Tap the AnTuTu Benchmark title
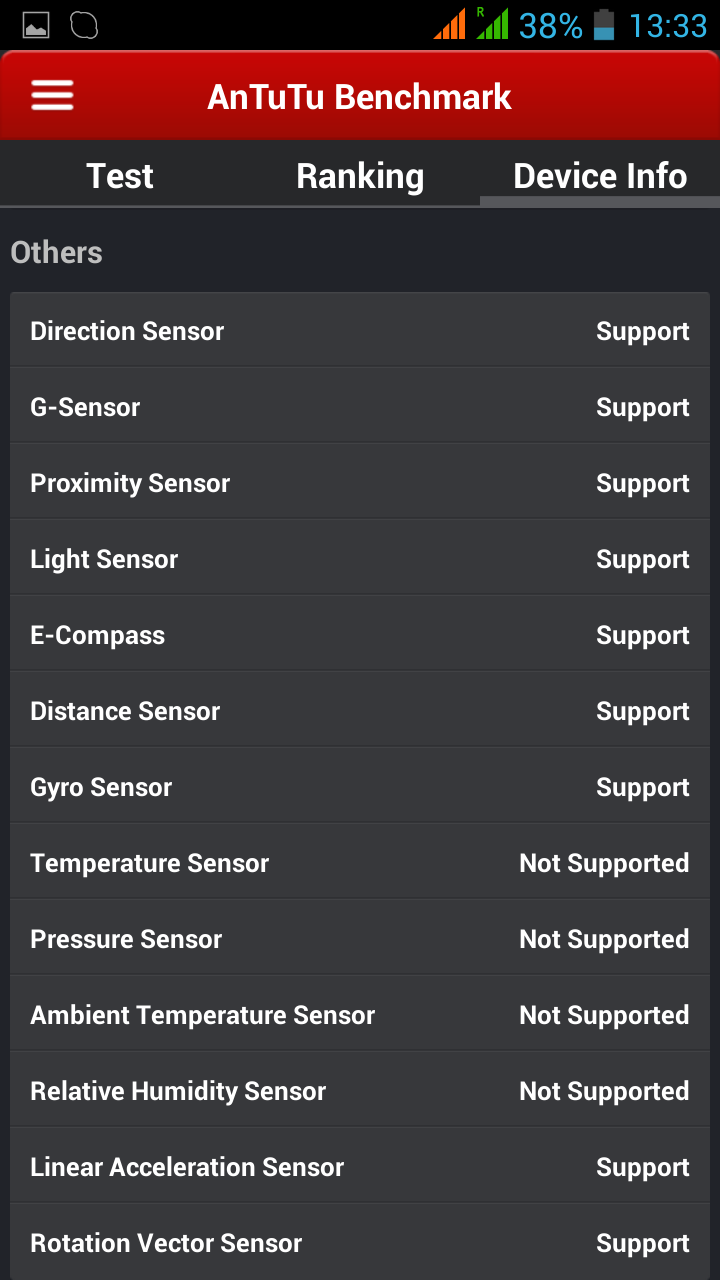 tap(360, 97)
